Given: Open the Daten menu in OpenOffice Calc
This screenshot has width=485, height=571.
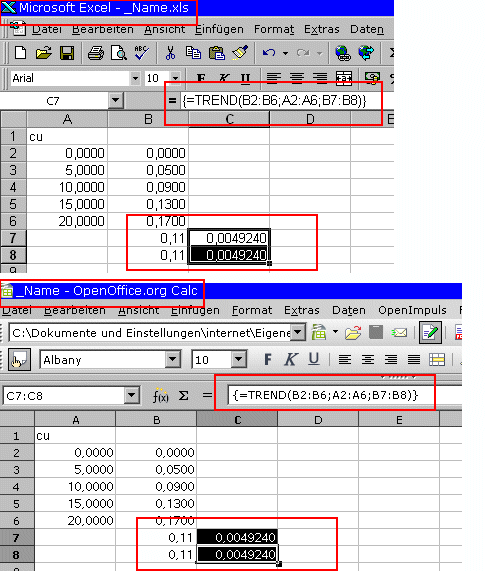Looking at the screenshot, I should tap(348, 310).
